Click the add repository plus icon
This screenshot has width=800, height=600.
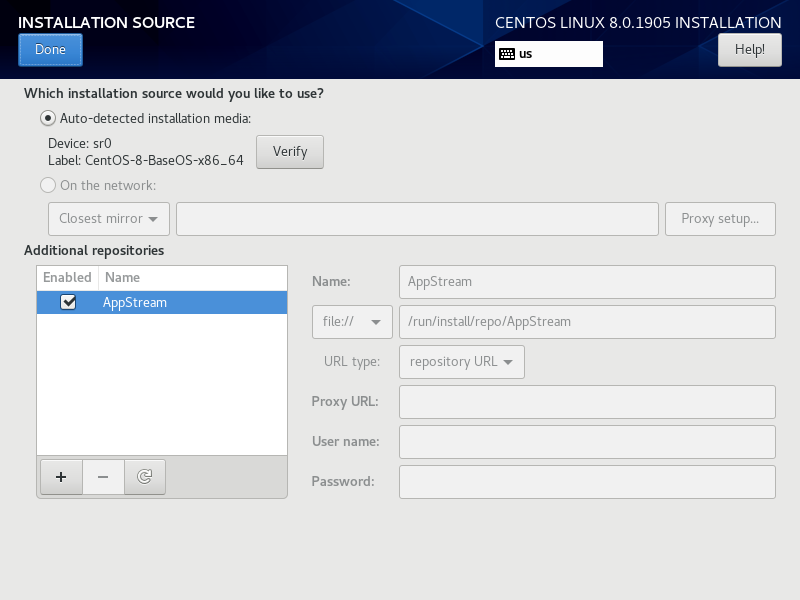61,477
